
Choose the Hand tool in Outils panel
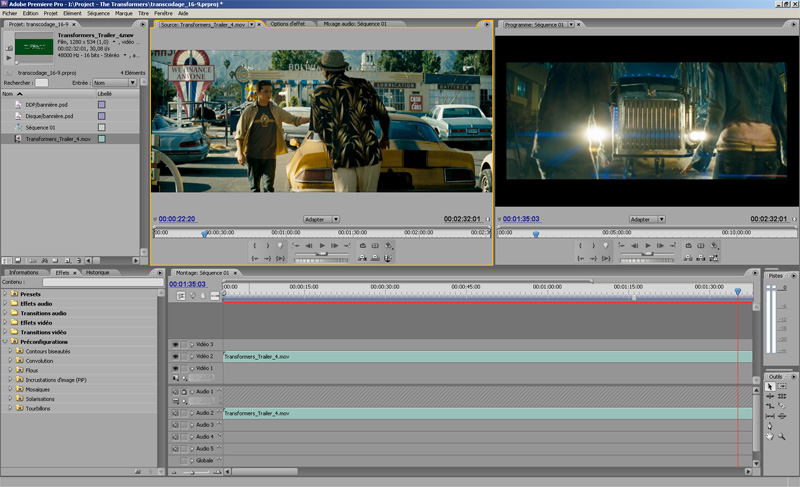click(770, 436)
